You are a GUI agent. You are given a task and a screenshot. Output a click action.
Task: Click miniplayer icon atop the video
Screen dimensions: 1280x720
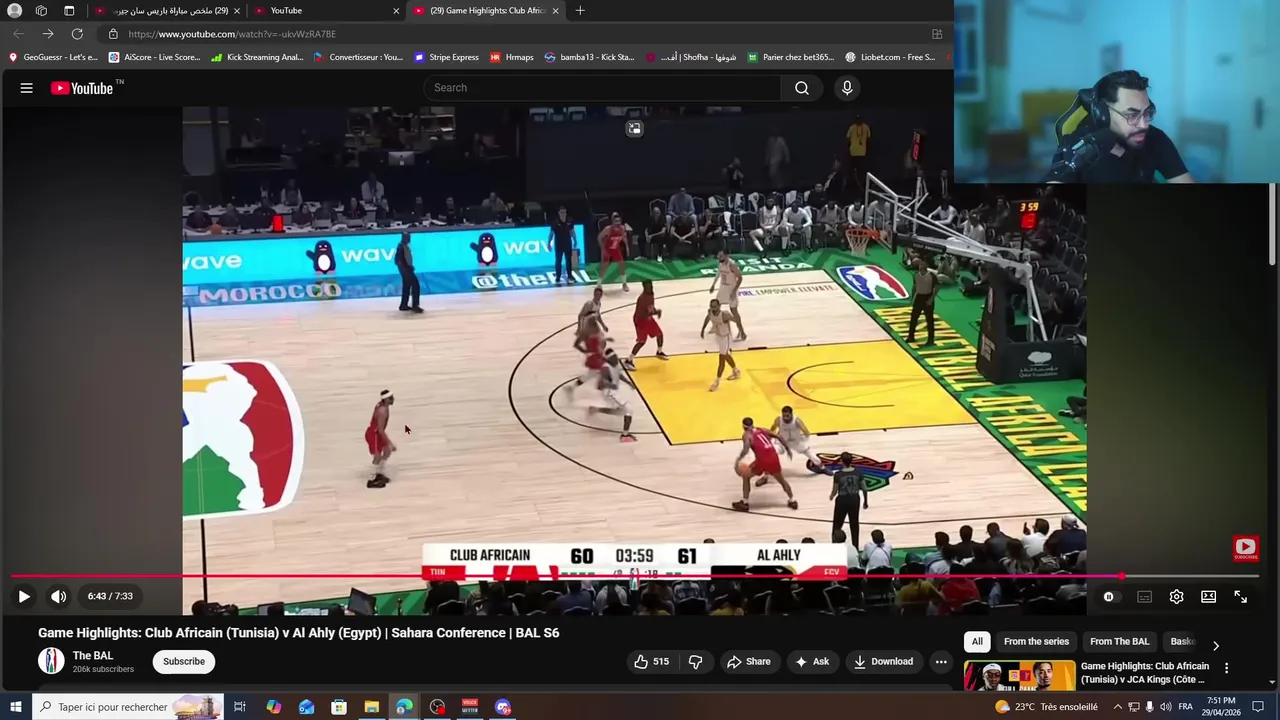tap(634, 129)
